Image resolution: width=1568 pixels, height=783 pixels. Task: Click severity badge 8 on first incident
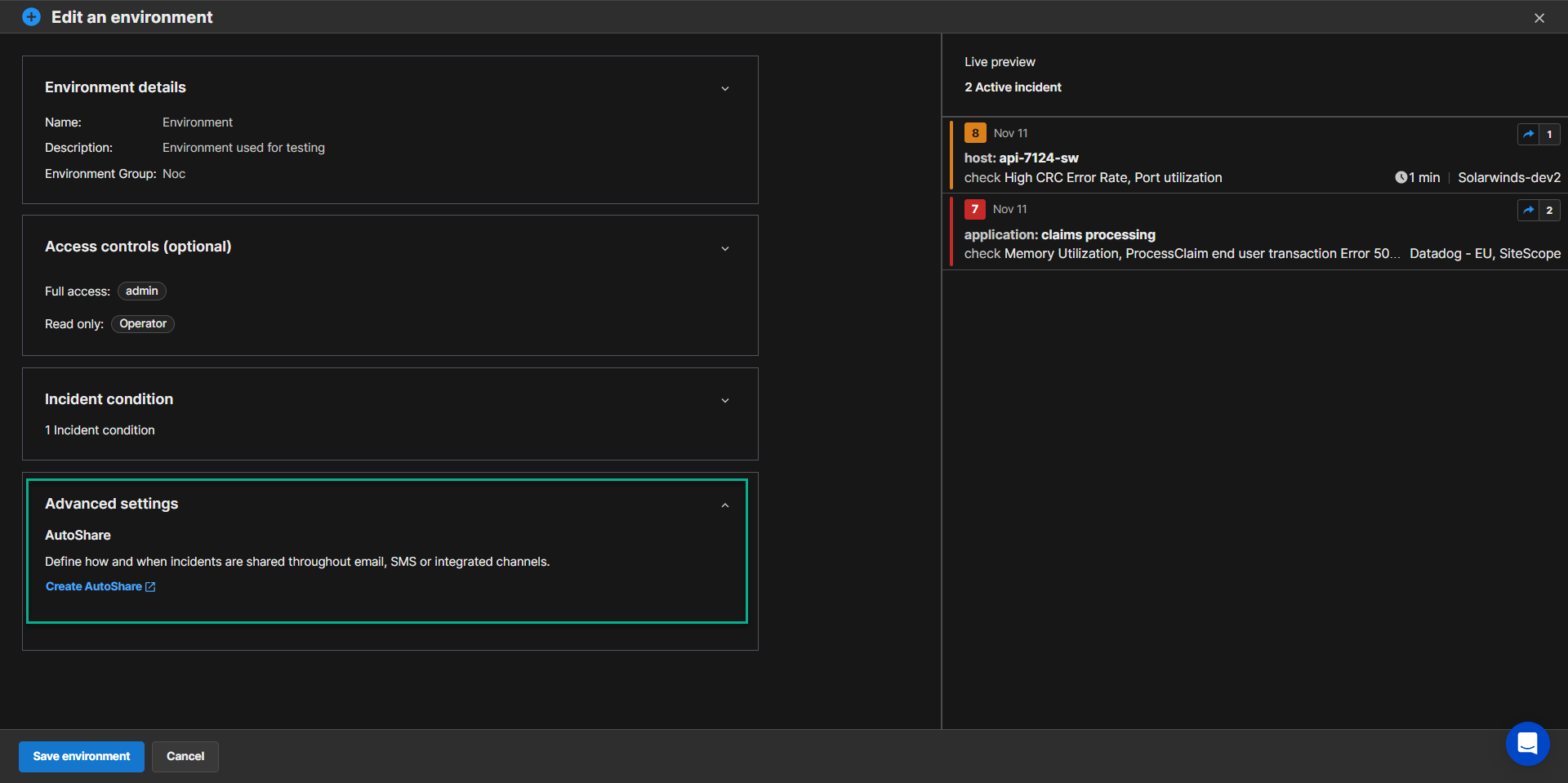click(x=975, y=133)
